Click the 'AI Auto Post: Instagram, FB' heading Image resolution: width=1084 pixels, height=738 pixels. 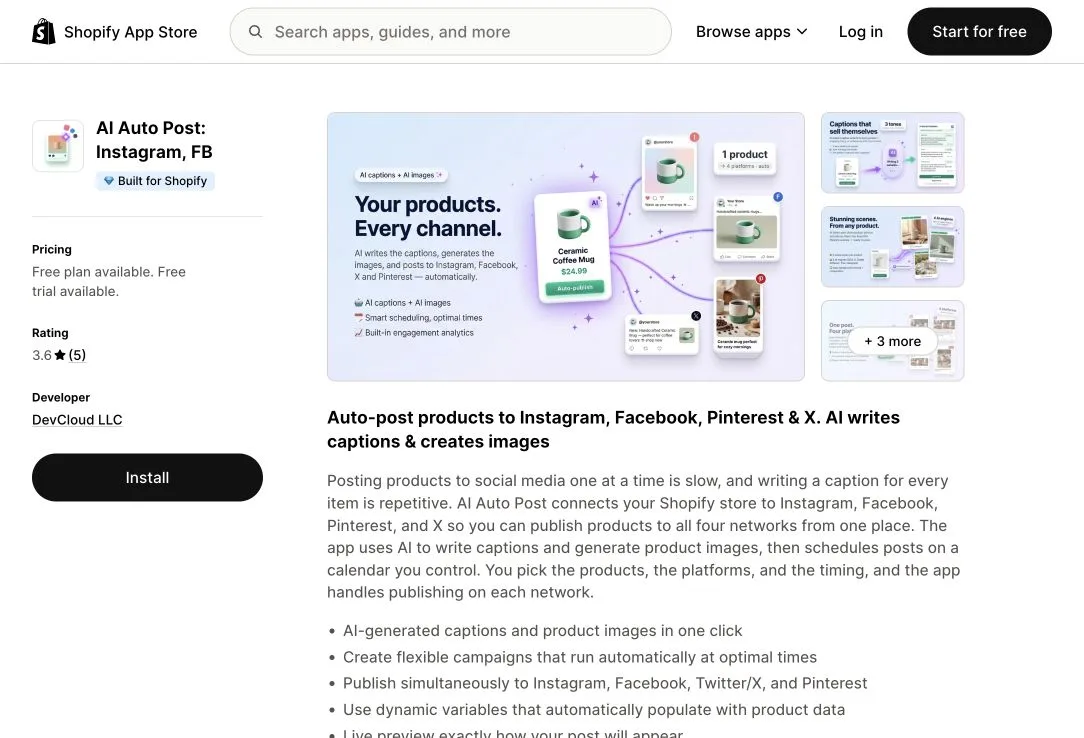(154, 140)
